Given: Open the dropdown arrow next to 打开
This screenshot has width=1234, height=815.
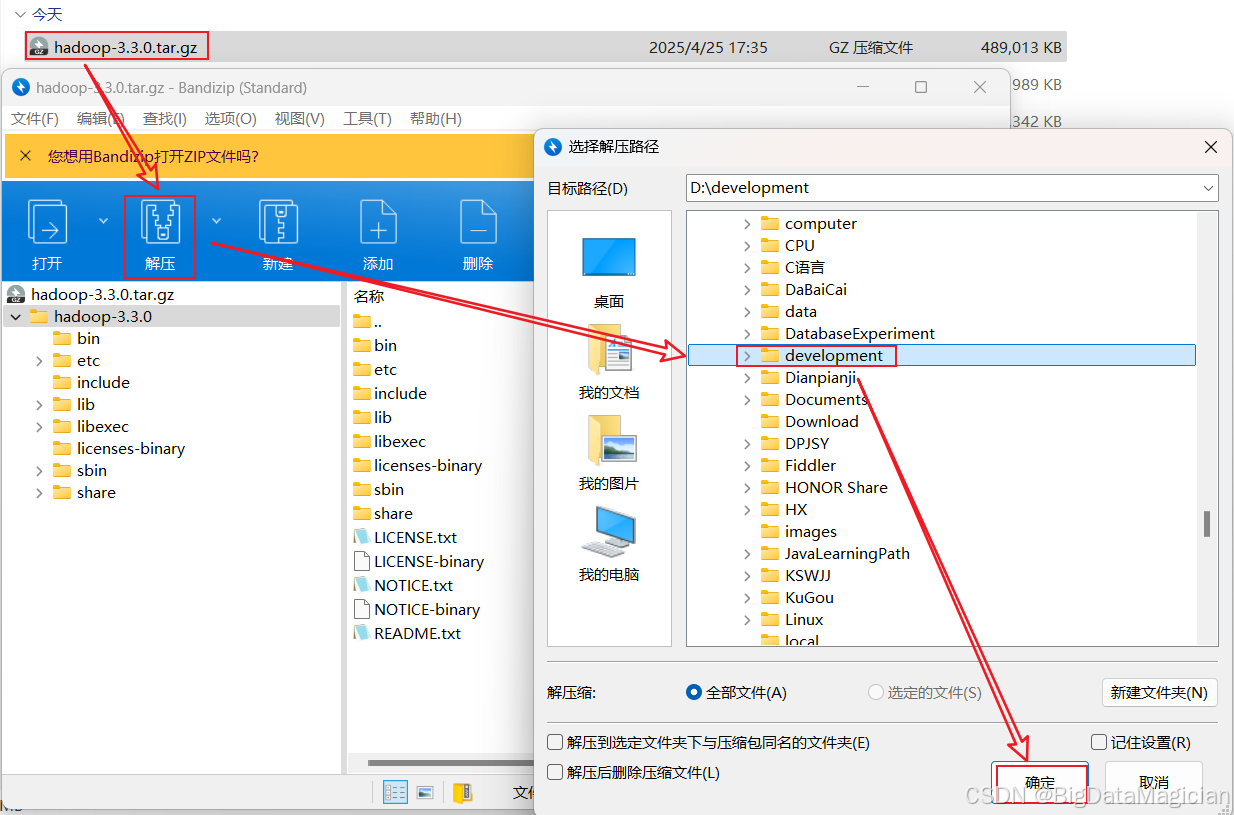Looking at the screenshot, I should 103,220.
